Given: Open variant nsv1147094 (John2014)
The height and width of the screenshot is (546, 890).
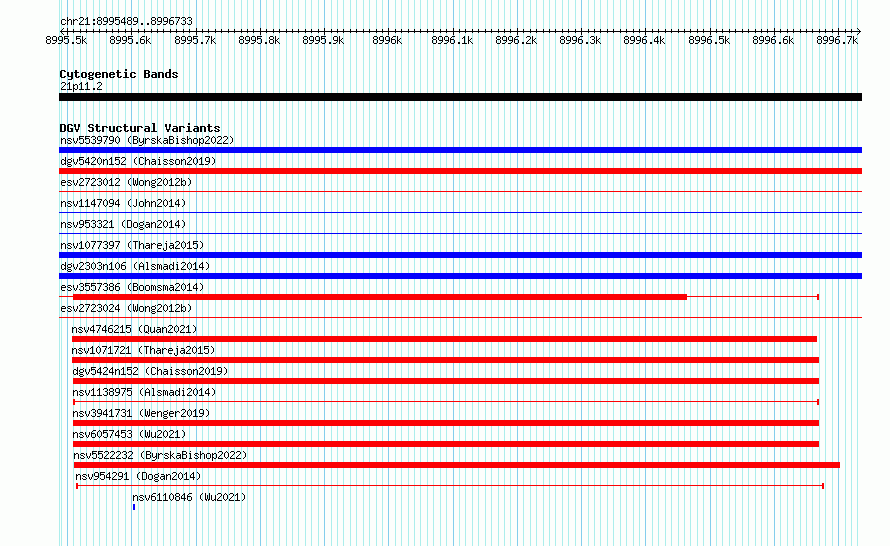Looking at the screenshot, I should (123, 203).
